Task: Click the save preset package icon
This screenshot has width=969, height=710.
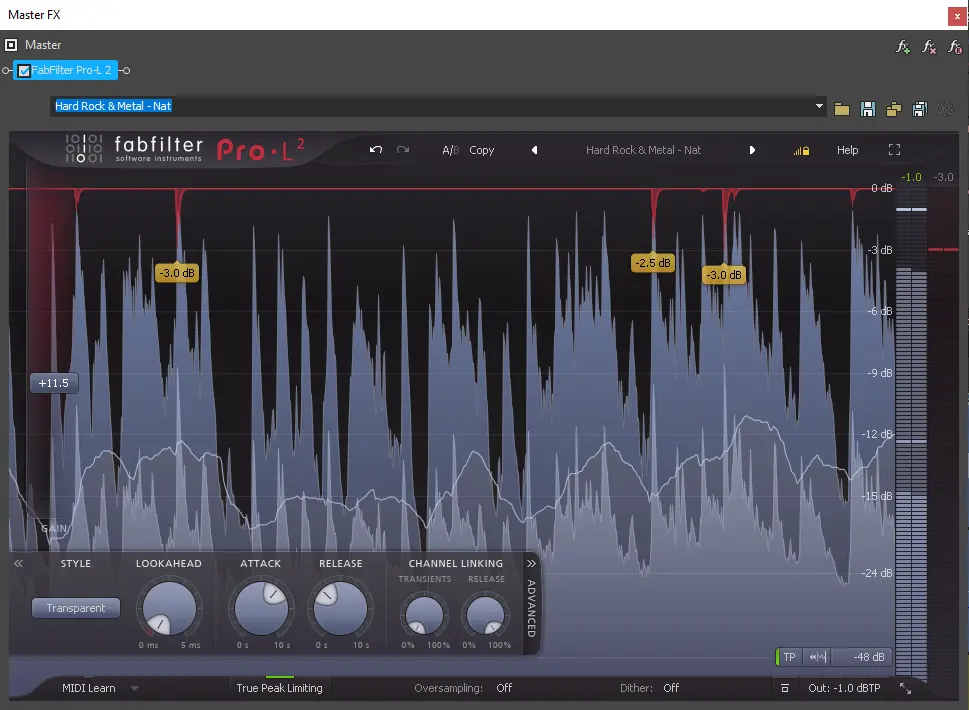Action: (x=920, y=109)
